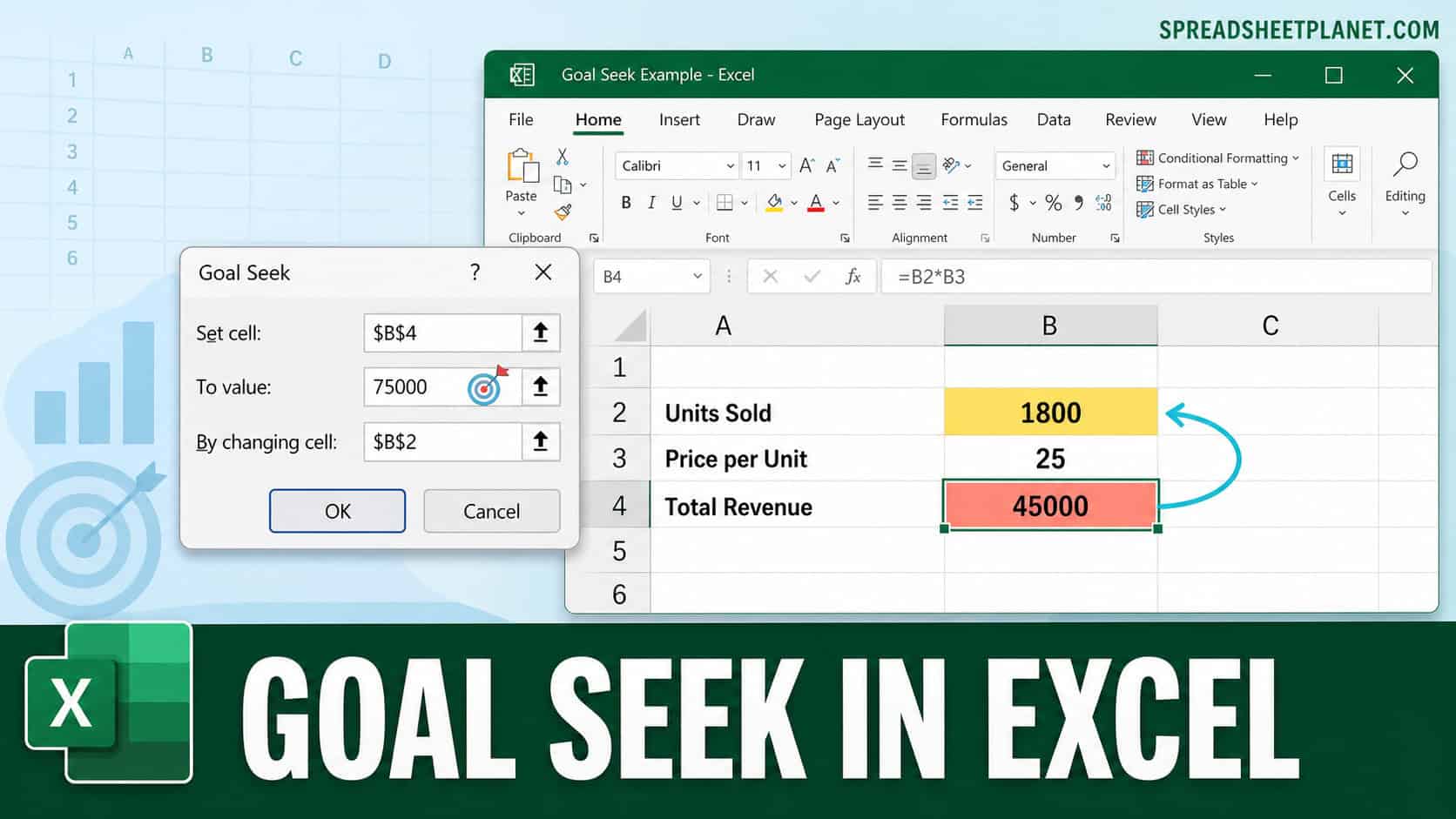
Task: Click Set cell range selector arrow
Action: 541,332
